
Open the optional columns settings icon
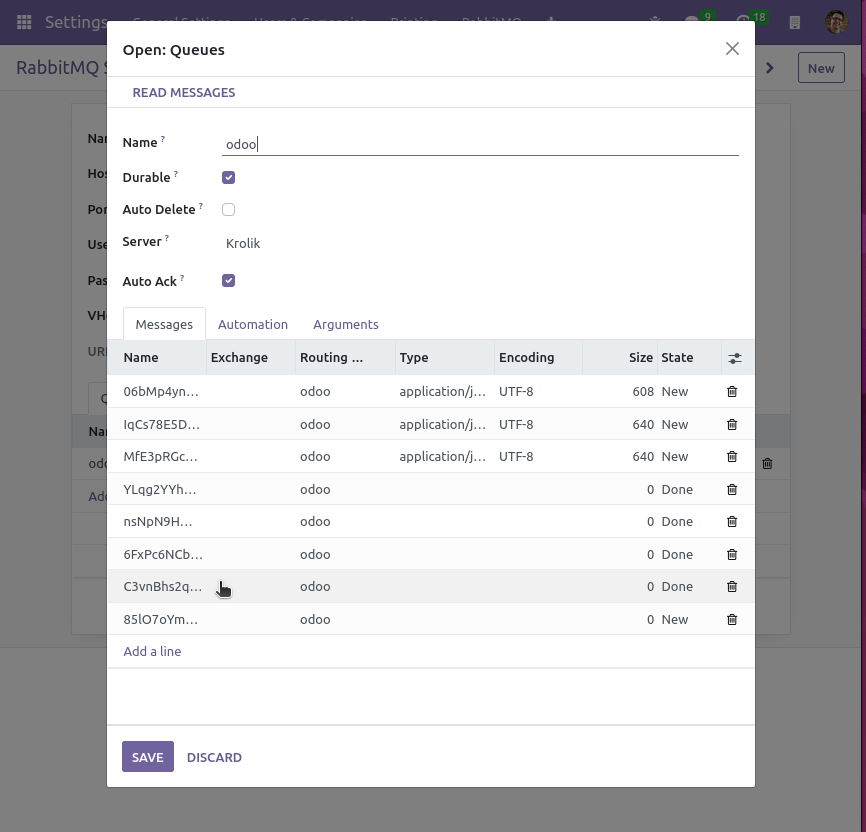coord(735,358)
